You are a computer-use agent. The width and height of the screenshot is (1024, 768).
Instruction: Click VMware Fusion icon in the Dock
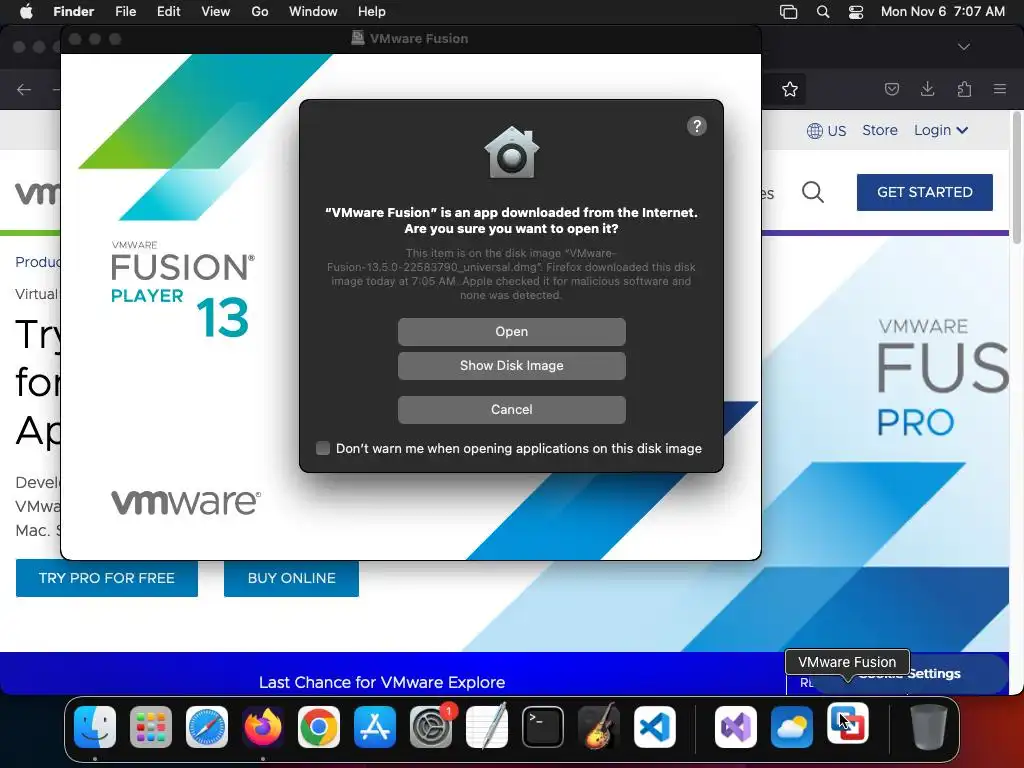pyautogui.click(x=848, y=724)
